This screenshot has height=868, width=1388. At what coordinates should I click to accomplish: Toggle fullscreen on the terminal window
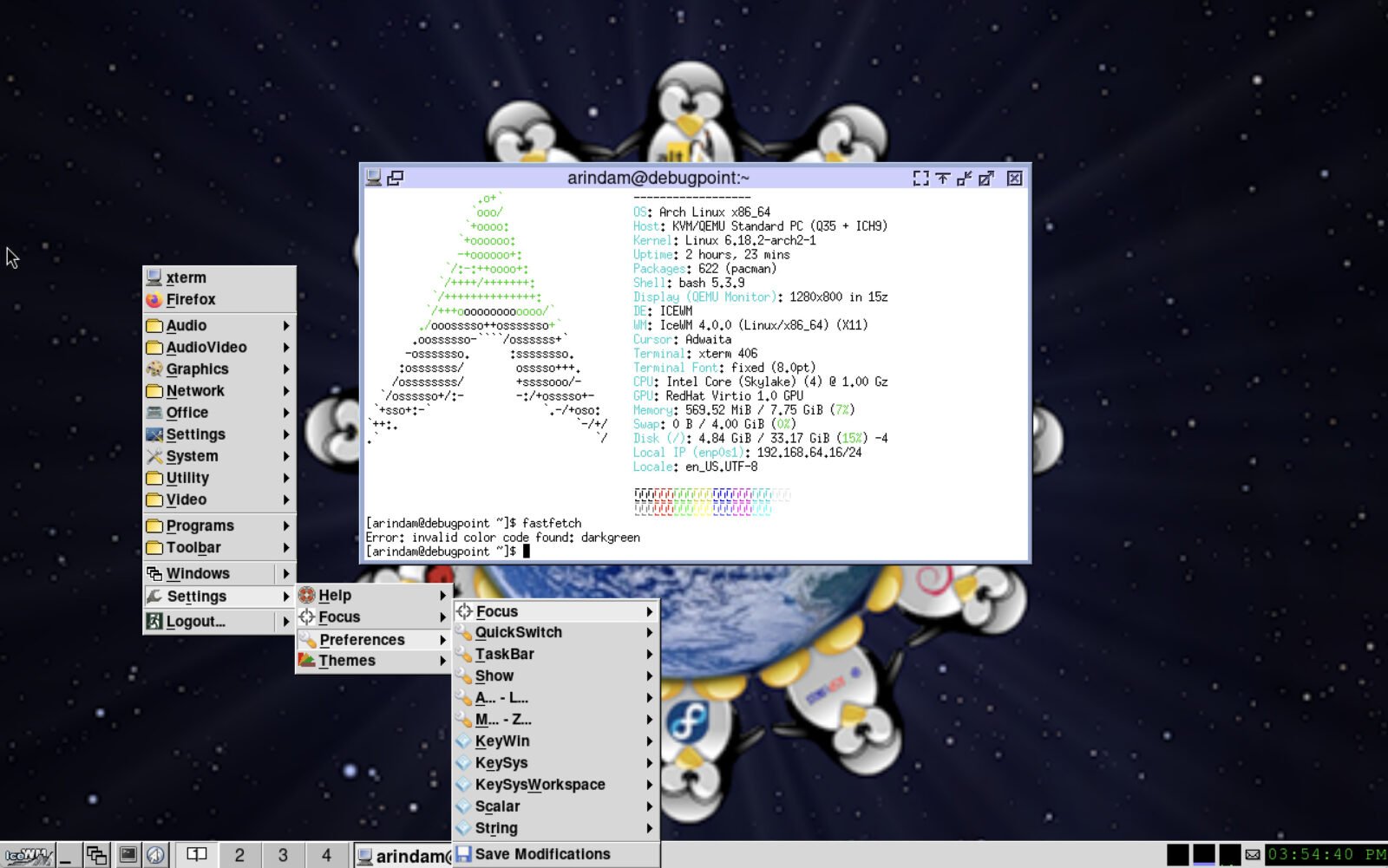(x=921, y=177)
